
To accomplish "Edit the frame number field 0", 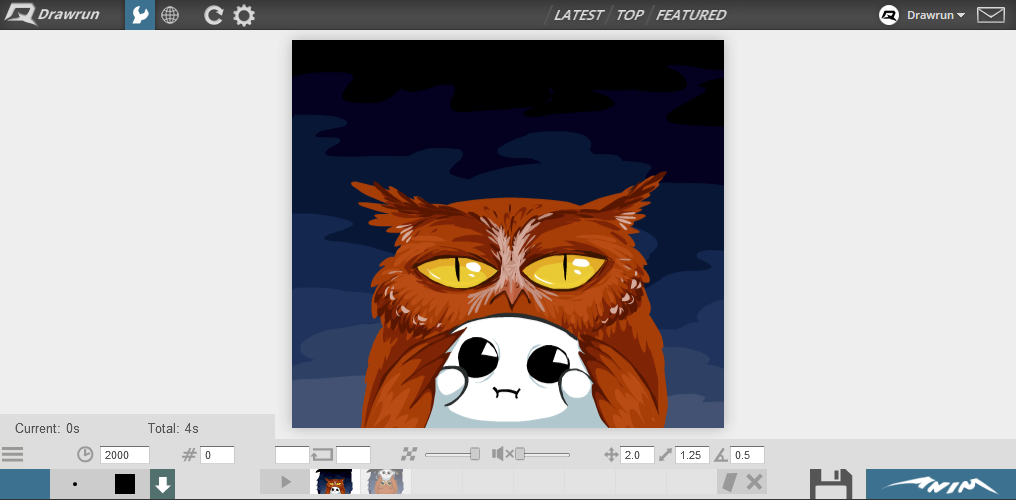I will pos(217,455).
